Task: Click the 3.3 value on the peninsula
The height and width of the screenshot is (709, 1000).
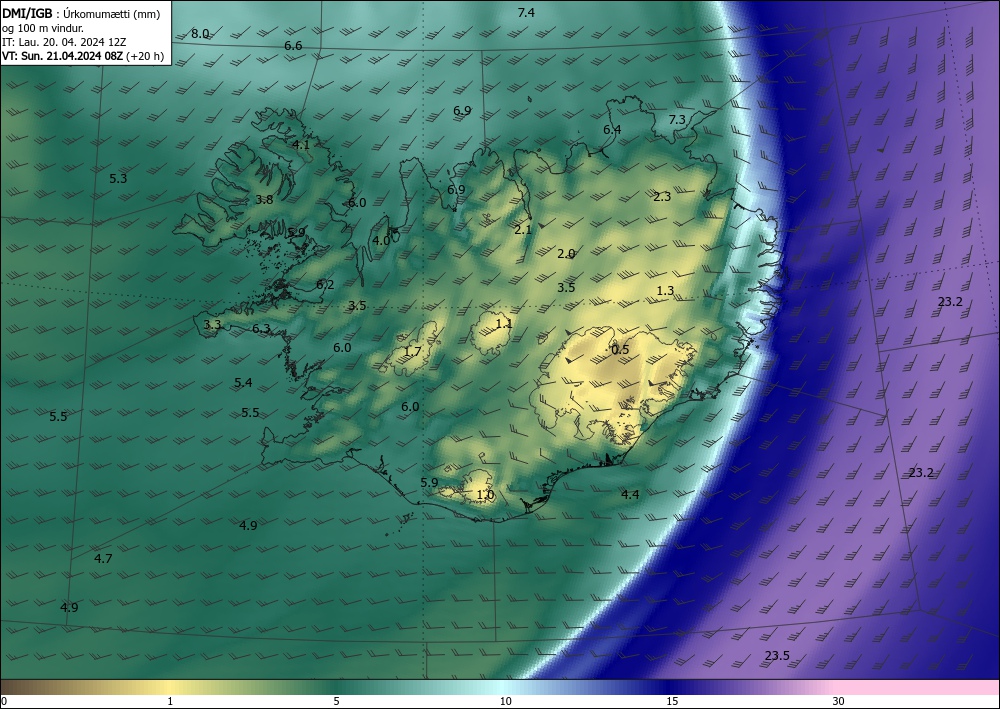Action: [212, 325]
